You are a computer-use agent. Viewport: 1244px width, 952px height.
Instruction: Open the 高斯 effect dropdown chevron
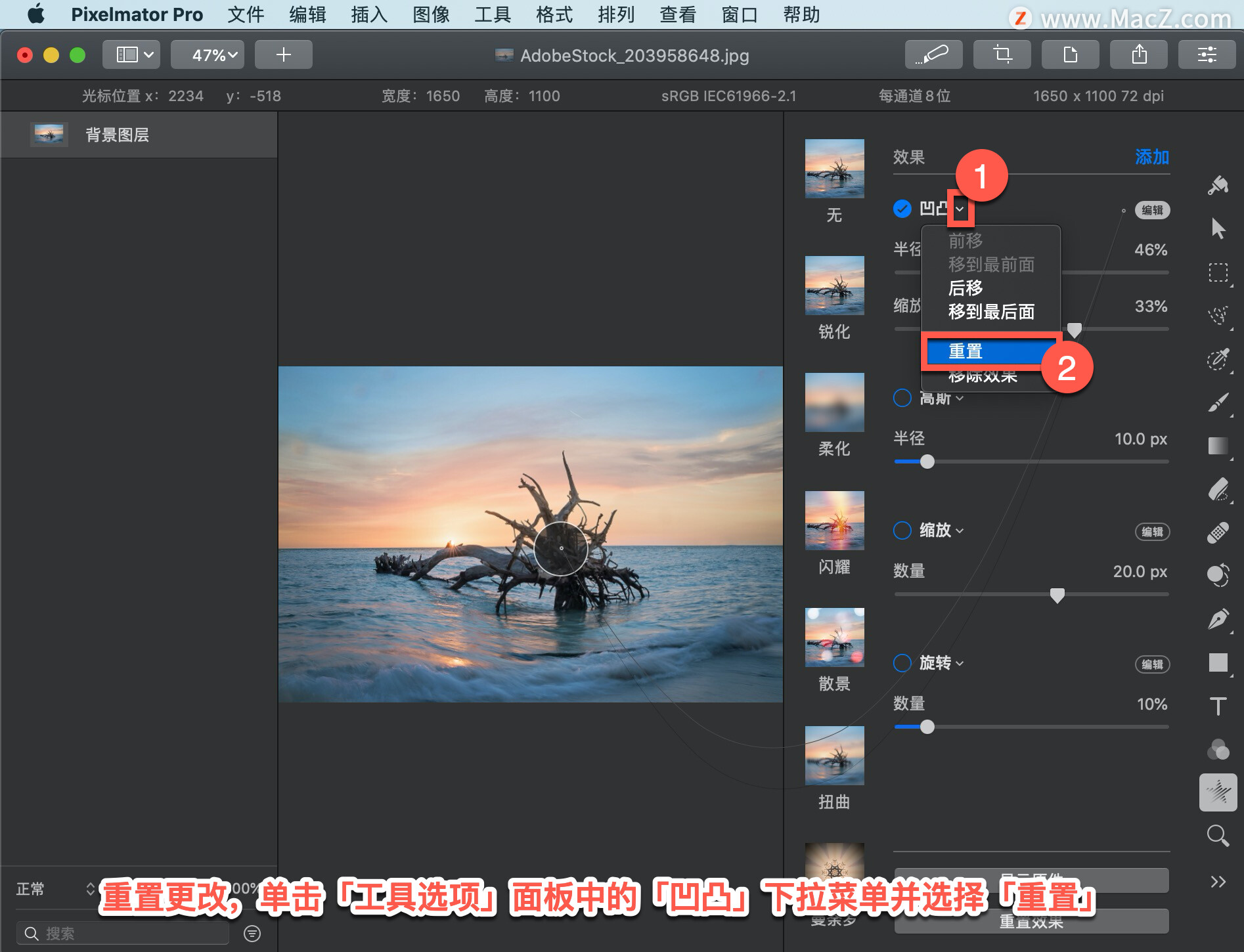pyautogui.click(x=960, y=399)
